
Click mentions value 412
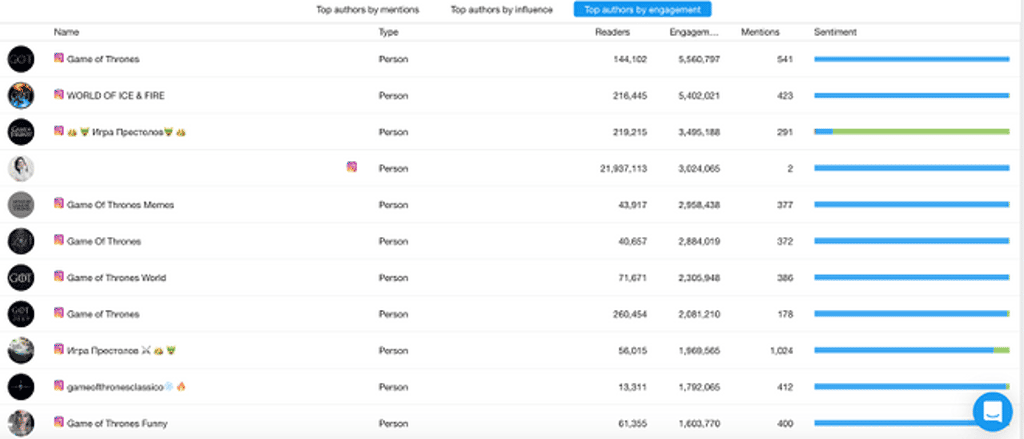(785, 387)
